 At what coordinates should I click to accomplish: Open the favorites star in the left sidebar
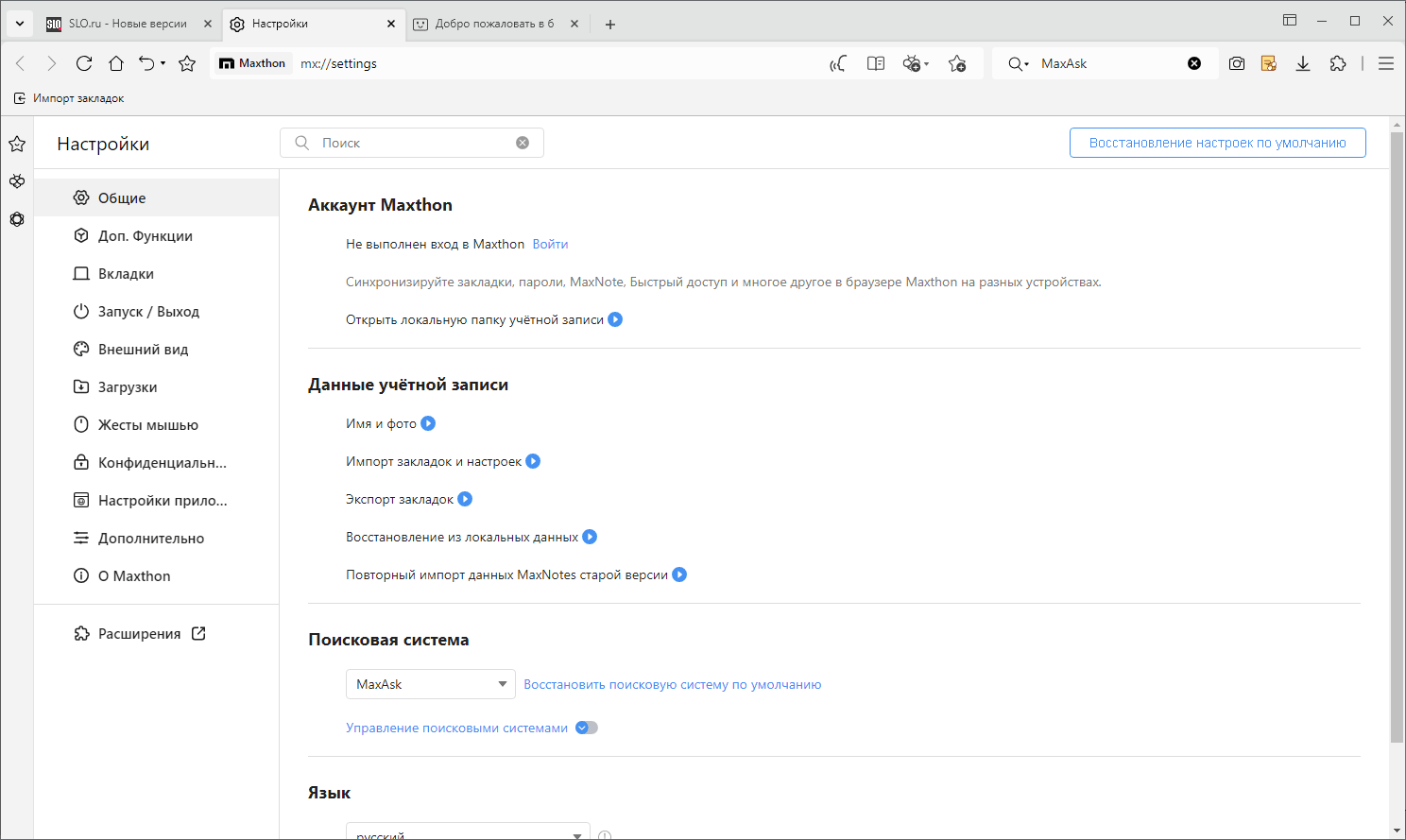point(17,144)
